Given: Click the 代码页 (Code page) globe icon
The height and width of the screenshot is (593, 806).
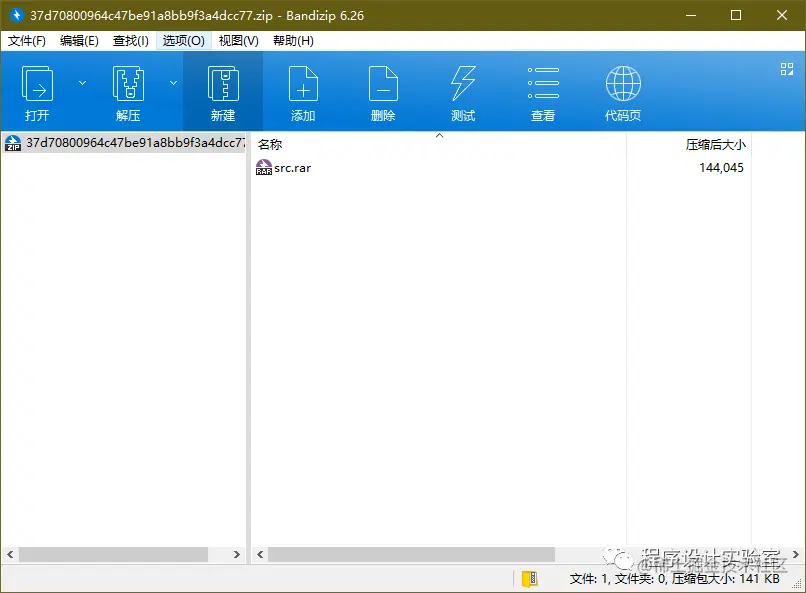Looking at the screenshot, I should point(623,83).
